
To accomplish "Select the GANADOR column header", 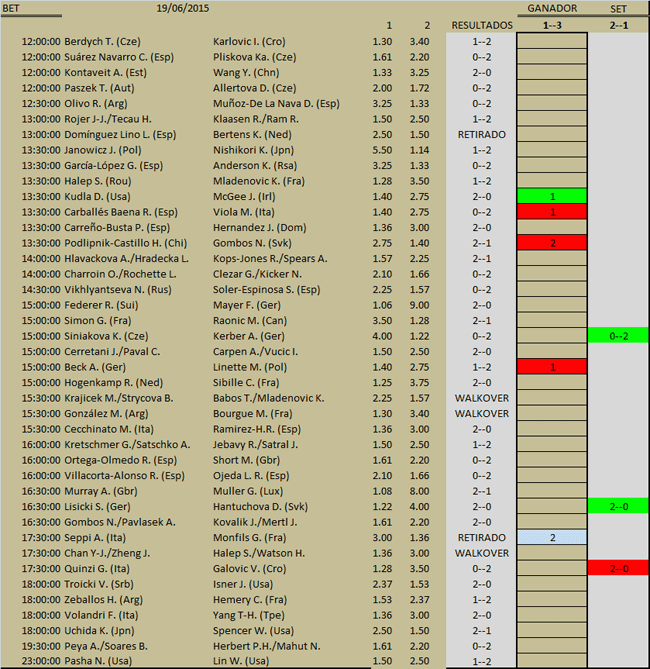I will (552, 9).
